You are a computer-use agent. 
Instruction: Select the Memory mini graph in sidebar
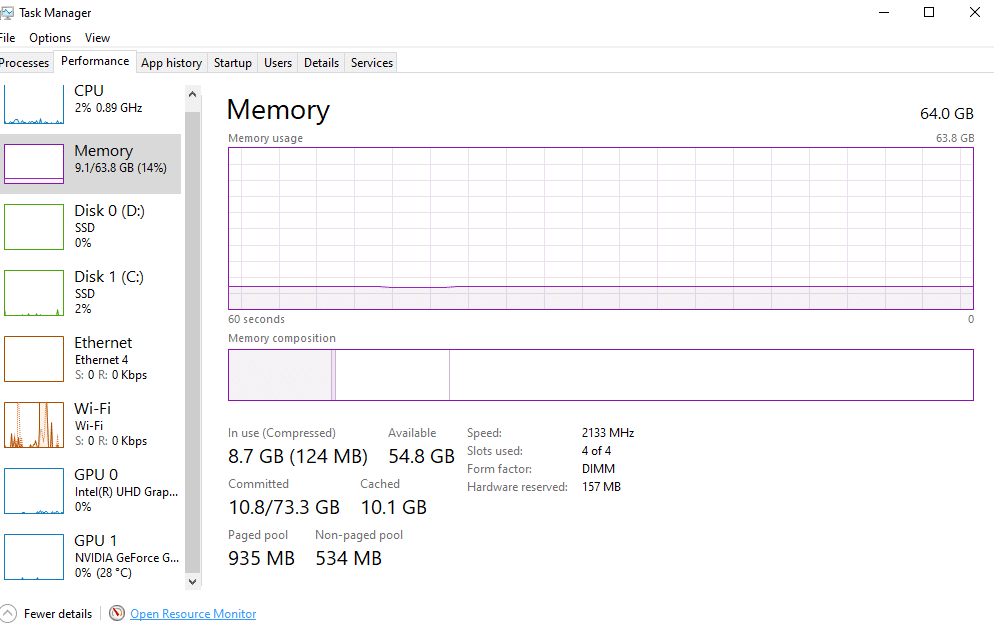tap(34, 164)
